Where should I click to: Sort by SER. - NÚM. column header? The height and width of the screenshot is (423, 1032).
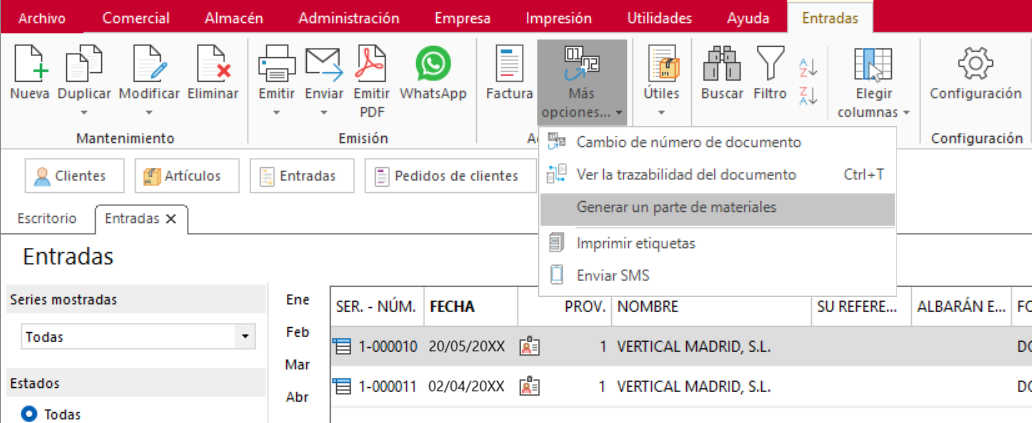coord(377,307)
